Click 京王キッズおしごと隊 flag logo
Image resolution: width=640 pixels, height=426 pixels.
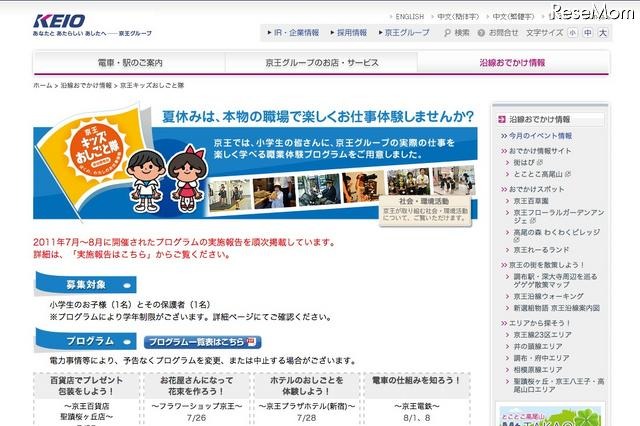pos(95,149)
